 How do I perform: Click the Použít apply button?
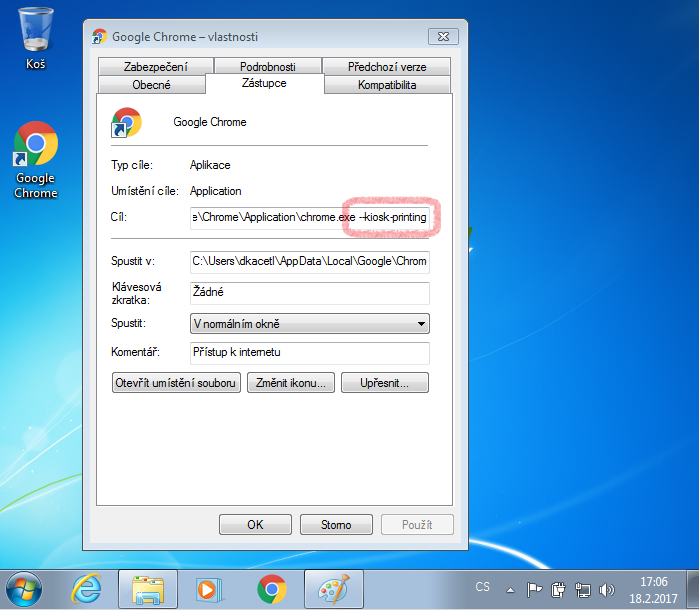(417, 524)
